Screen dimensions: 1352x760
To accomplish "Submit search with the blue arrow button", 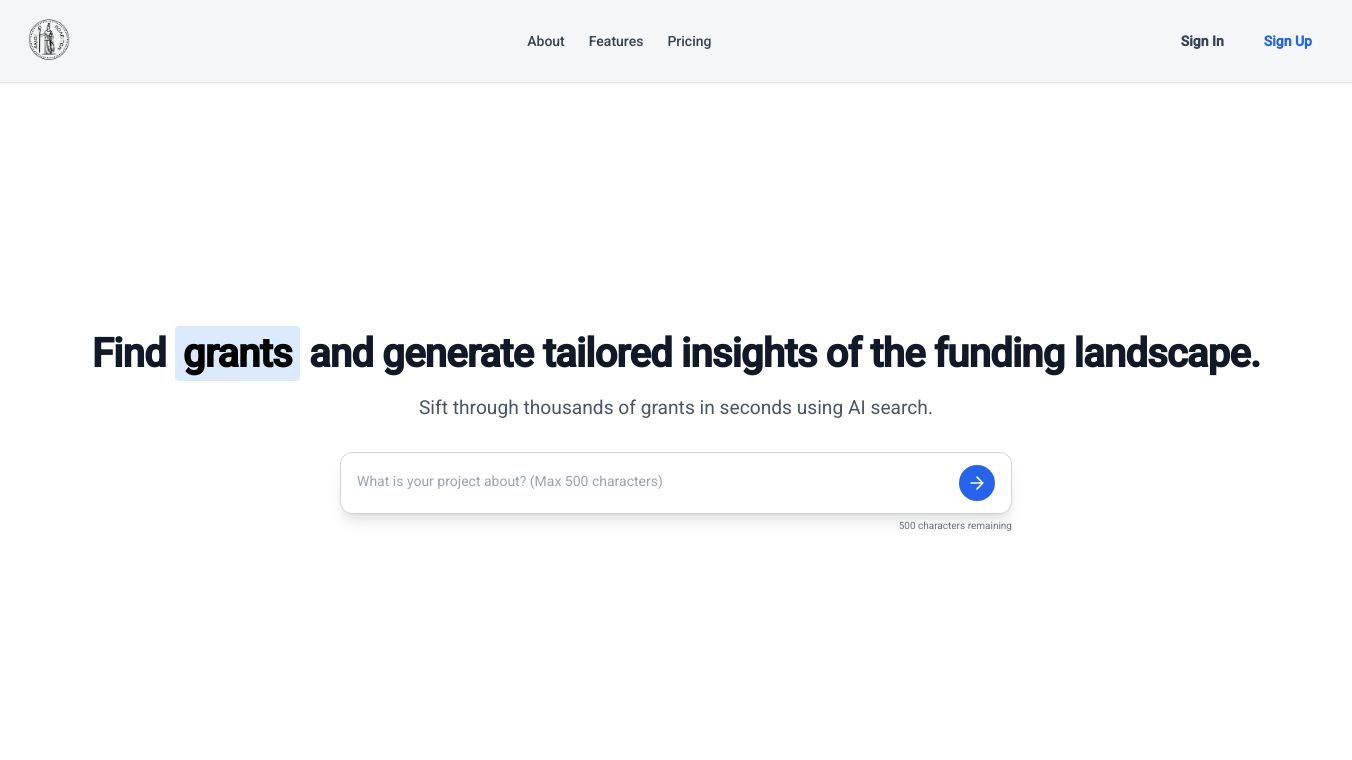I will click(x=976, y=483).
